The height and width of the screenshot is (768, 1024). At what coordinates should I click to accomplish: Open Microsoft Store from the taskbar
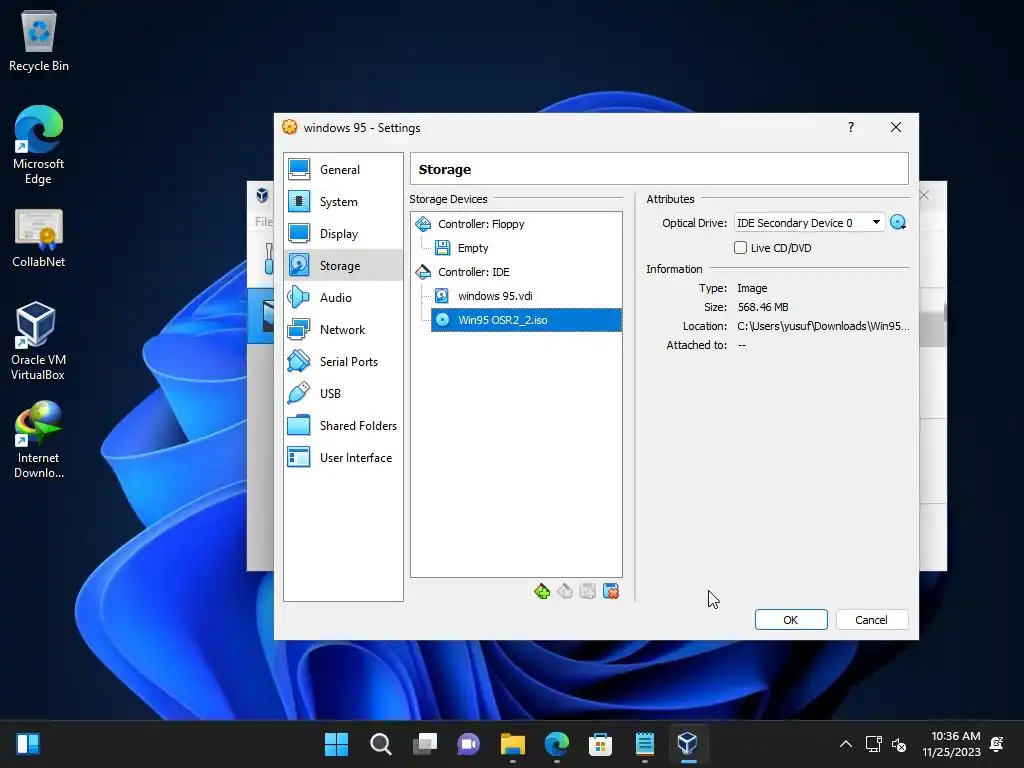(600, 744)
